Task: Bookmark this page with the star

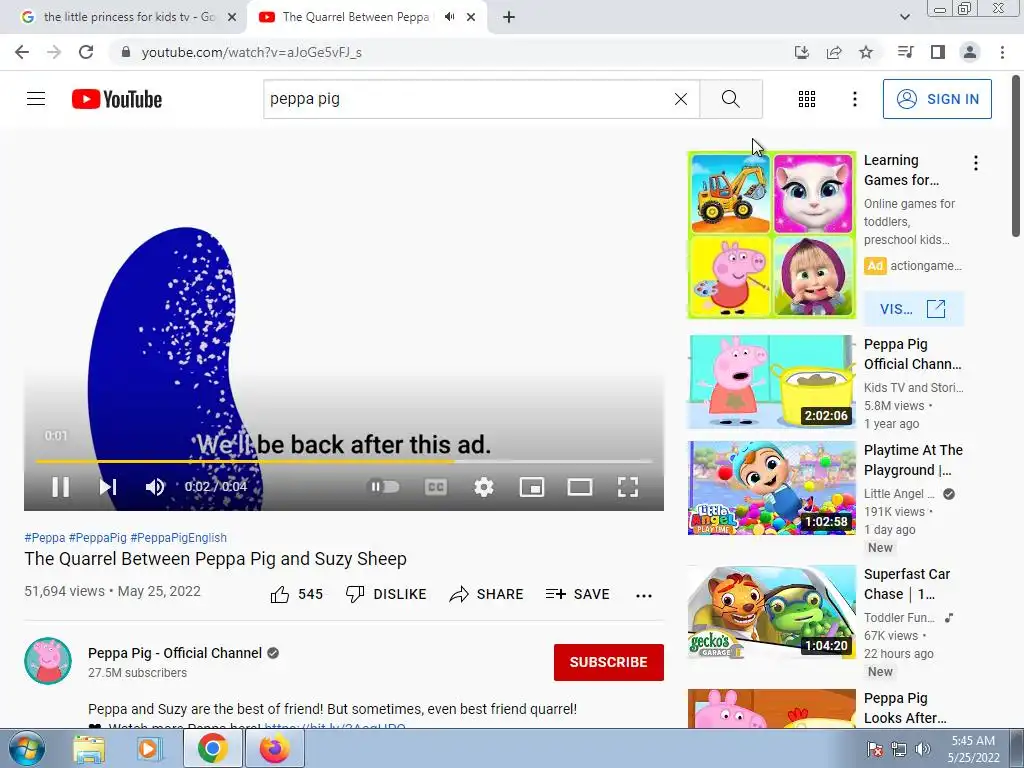Action: pos(866,52)
